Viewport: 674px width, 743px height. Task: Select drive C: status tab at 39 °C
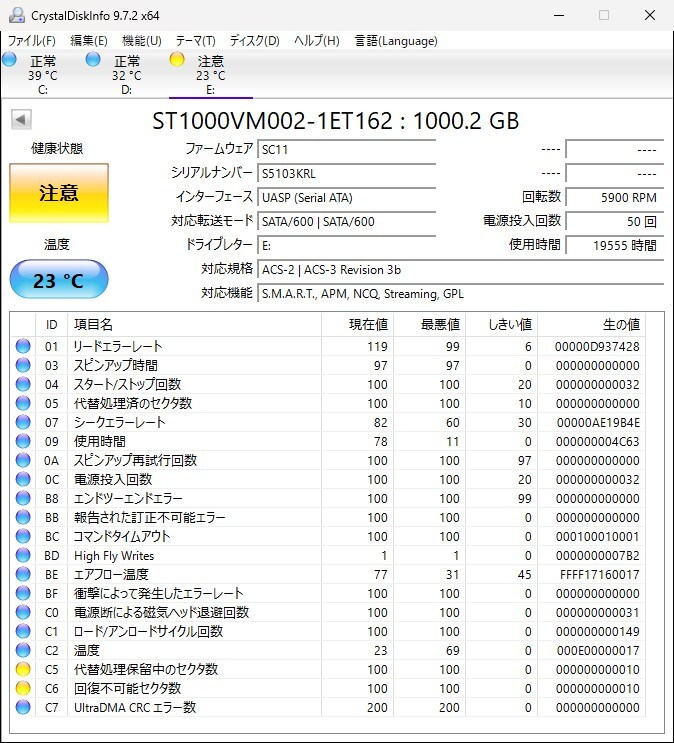point(43,75)
